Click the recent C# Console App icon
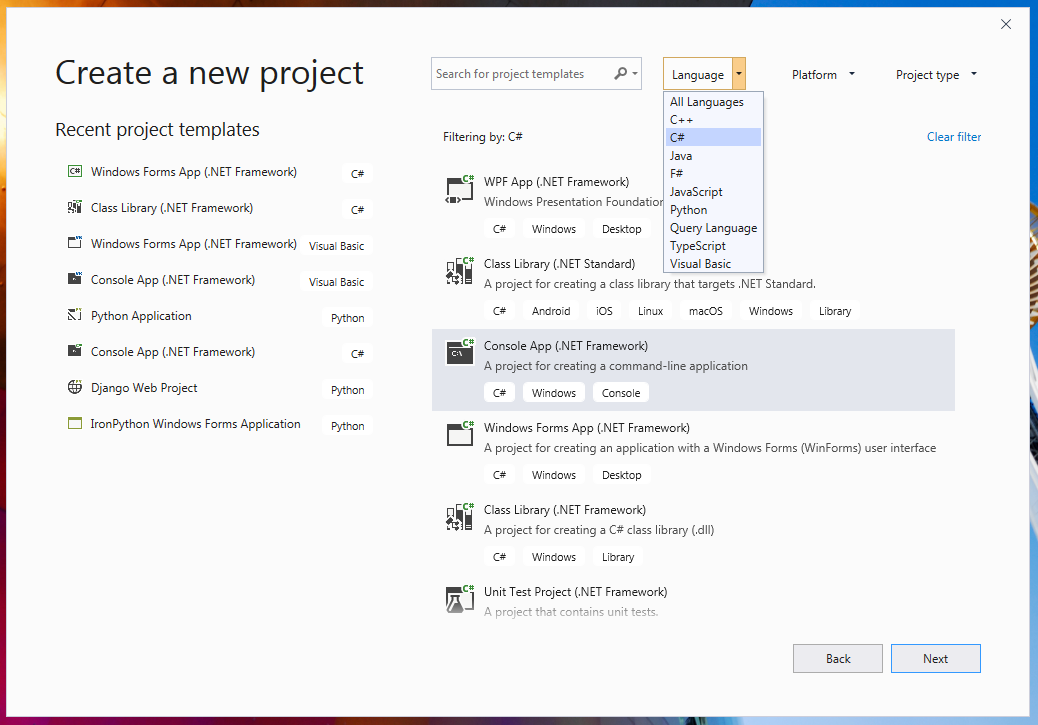The height and width of the screenshot is (725, 1038). coord(75,351)
